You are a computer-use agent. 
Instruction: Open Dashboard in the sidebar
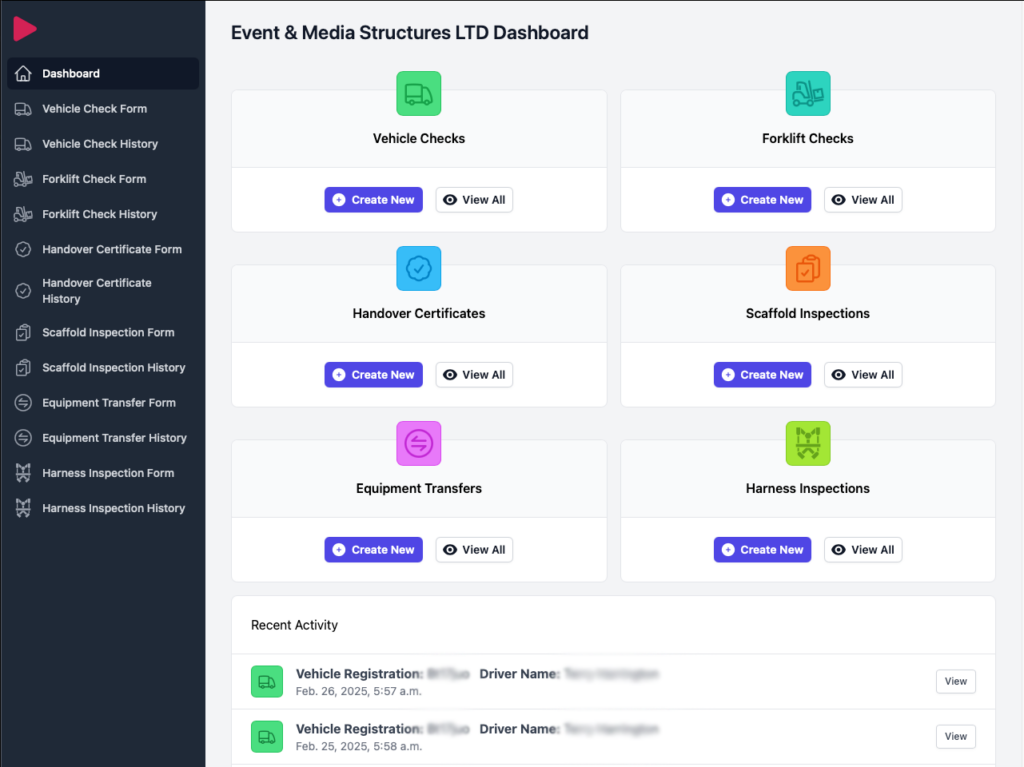pos(71,74)
